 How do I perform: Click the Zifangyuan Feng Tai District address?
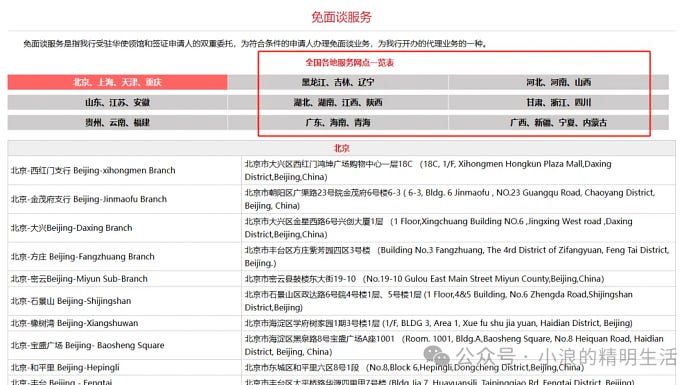point(458,256)
